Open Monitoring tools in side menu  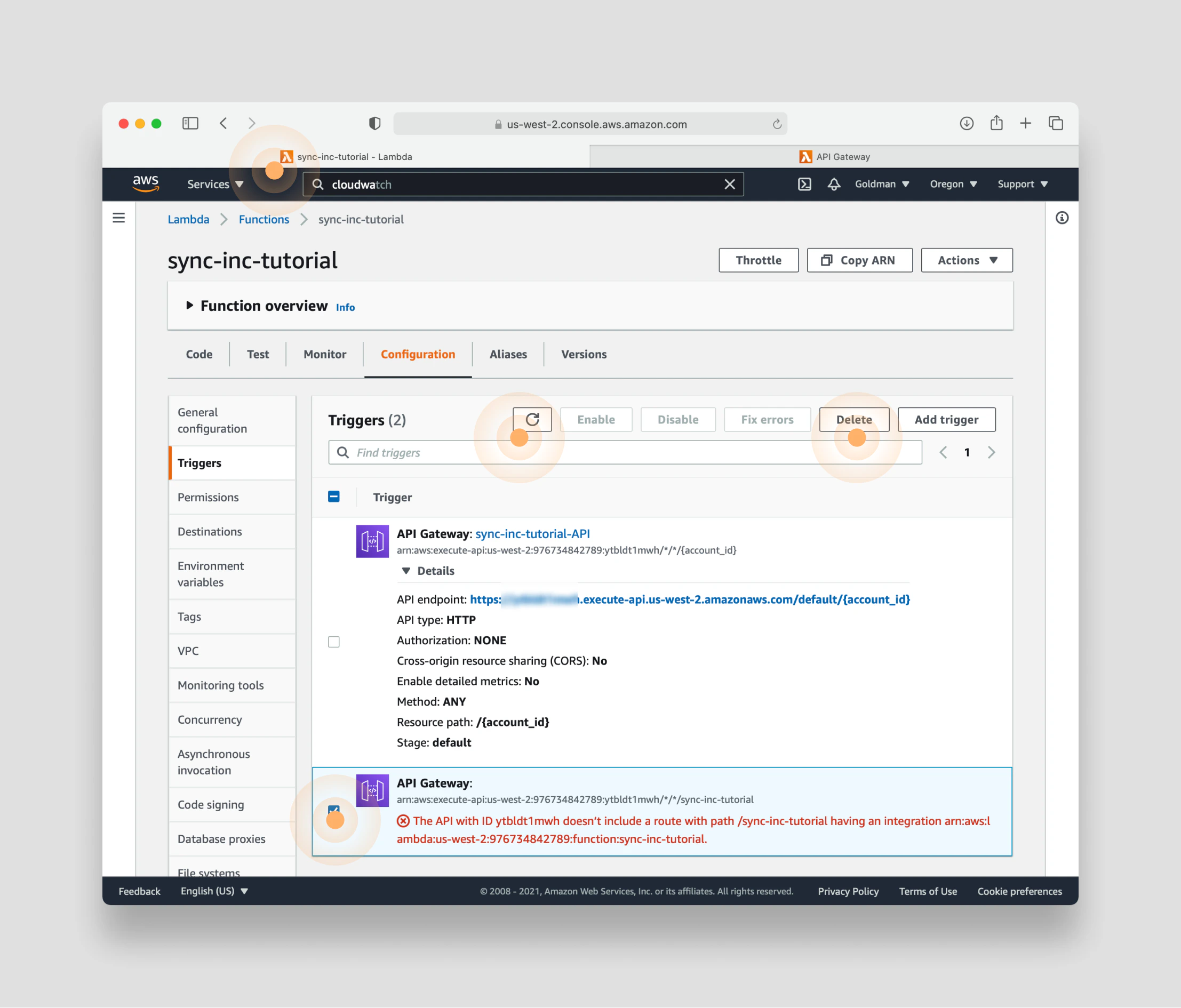232,685
